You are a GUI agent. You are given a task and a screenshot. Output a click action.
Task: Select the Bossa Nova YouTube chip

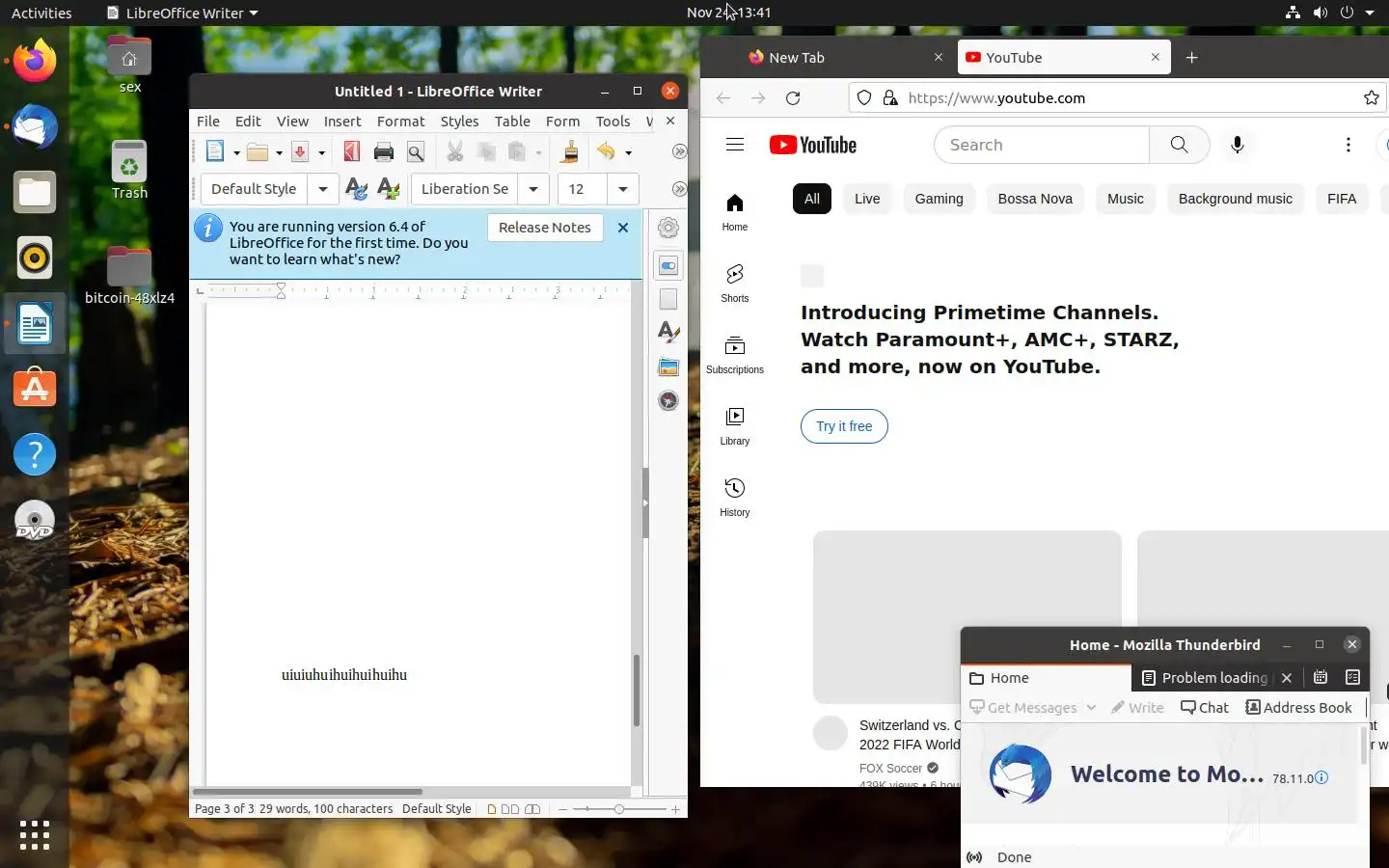coord(1035,199)
